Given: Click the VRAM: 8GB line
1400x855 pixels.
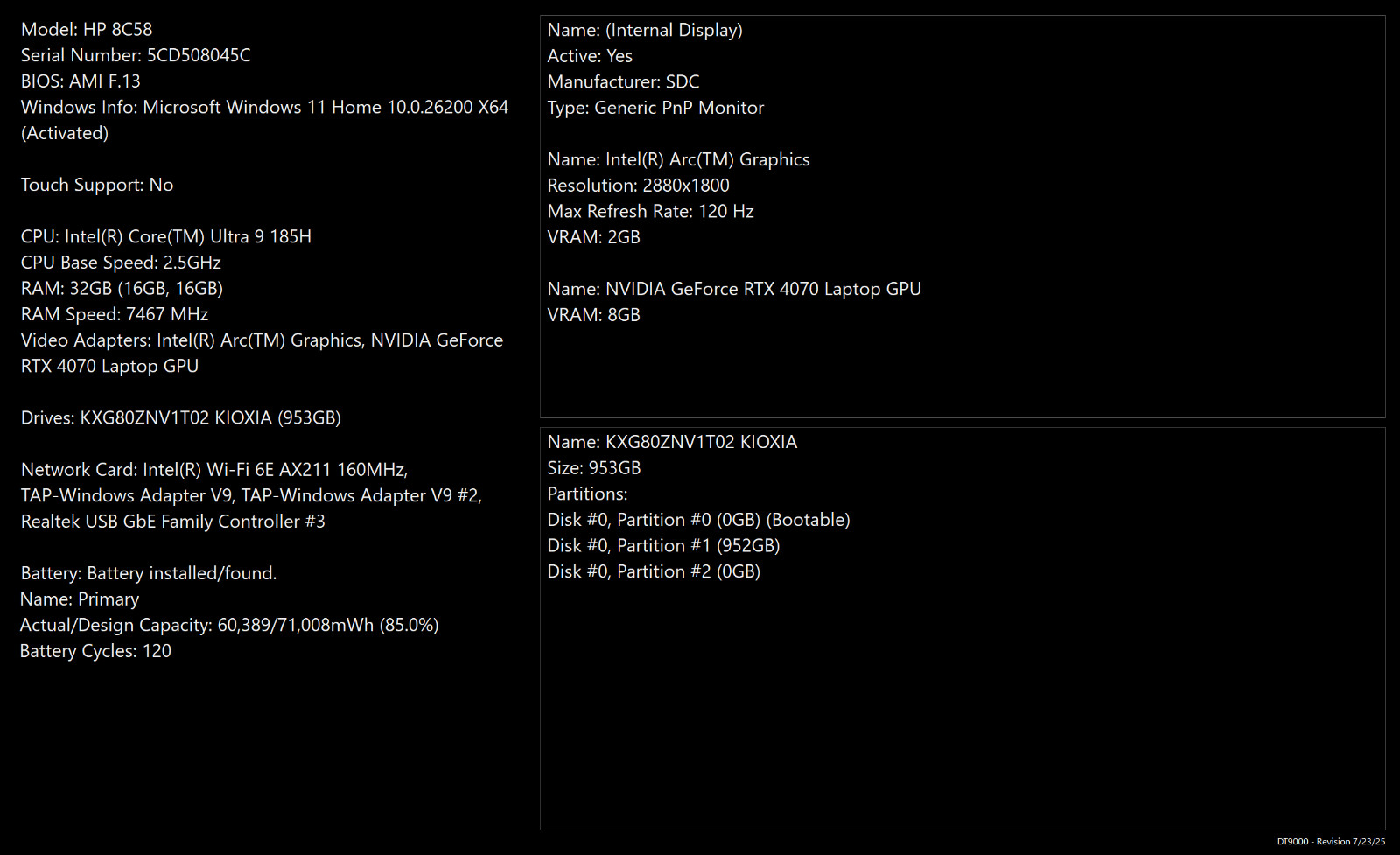Looking at the screenshot, I should pyautogui.click(x=594, y=315).
